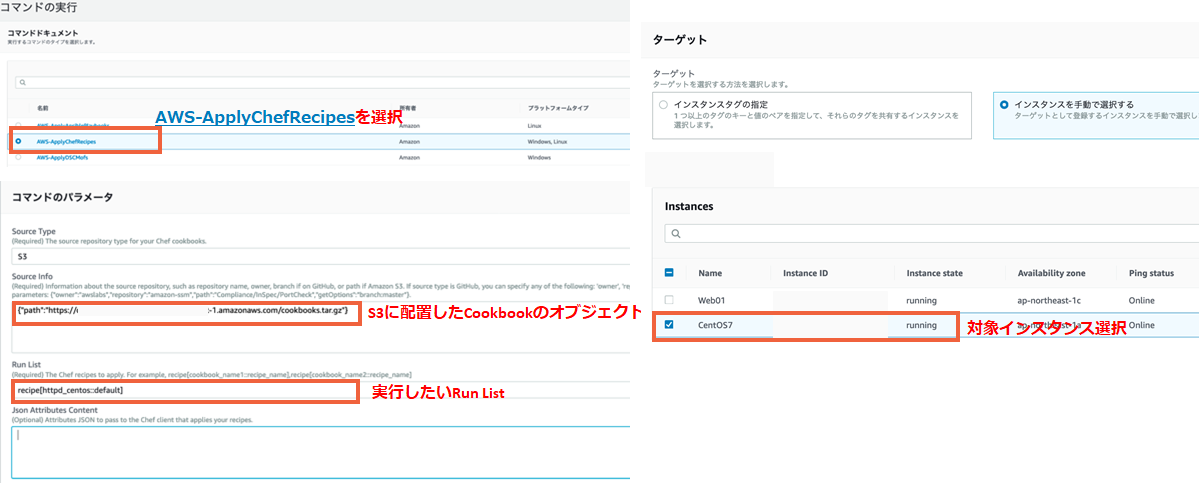This screenshot has height=483, width=1199.
Task: Sort instances by Availability zone column header
Action: tap(1051, 273)
